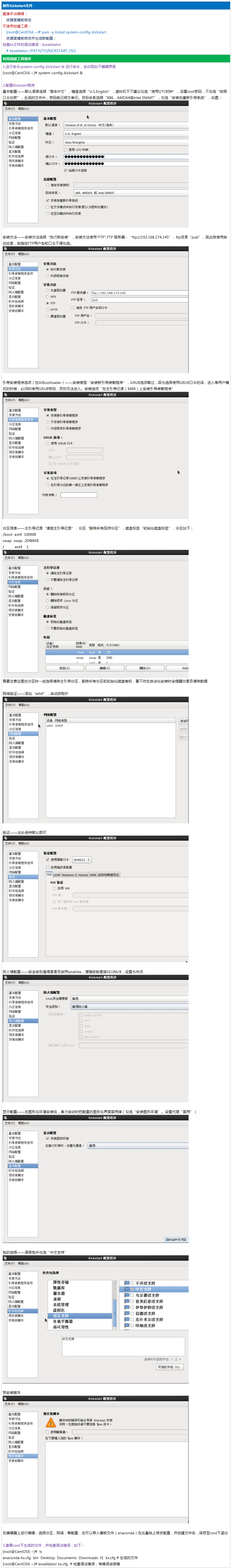Image resolution: width=232 pixels, height=1568 pixels.
Task: Toggle the 给根口令加密 checkbox
Action: pyautogui.click(x=65, y=171)
